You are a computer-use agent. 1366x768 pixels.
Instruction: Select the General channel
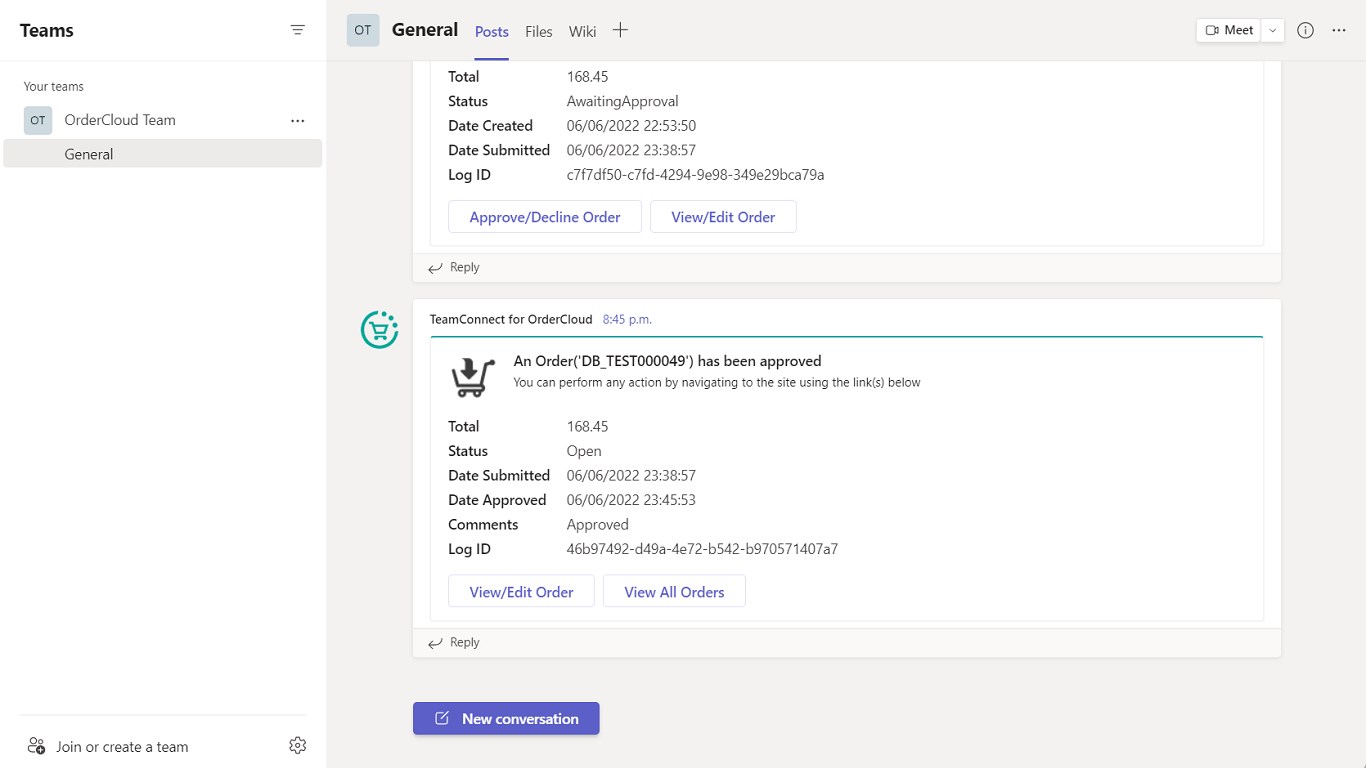click(89, 154)
